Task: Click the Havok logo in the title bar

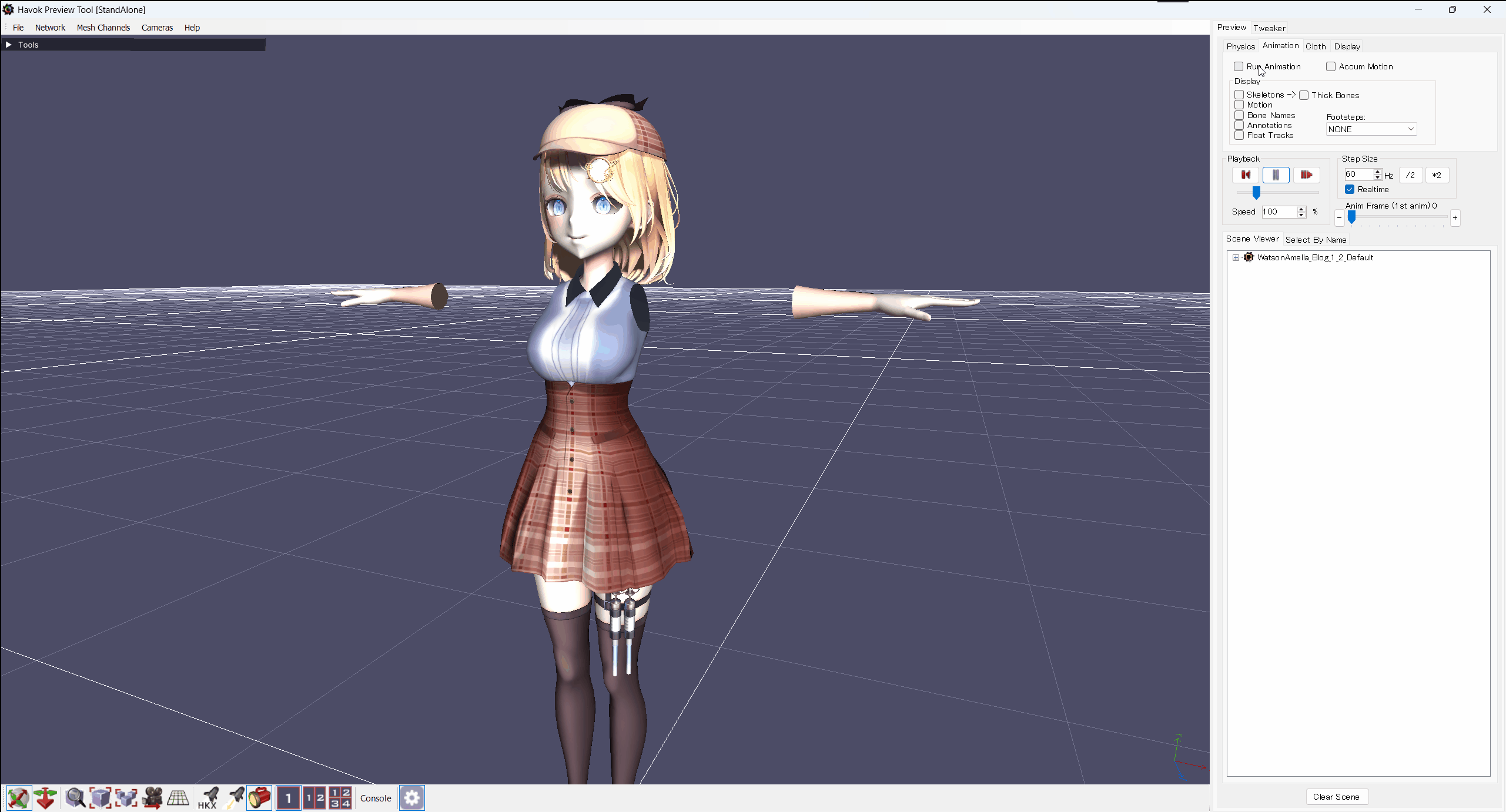Action: [8, 9]
